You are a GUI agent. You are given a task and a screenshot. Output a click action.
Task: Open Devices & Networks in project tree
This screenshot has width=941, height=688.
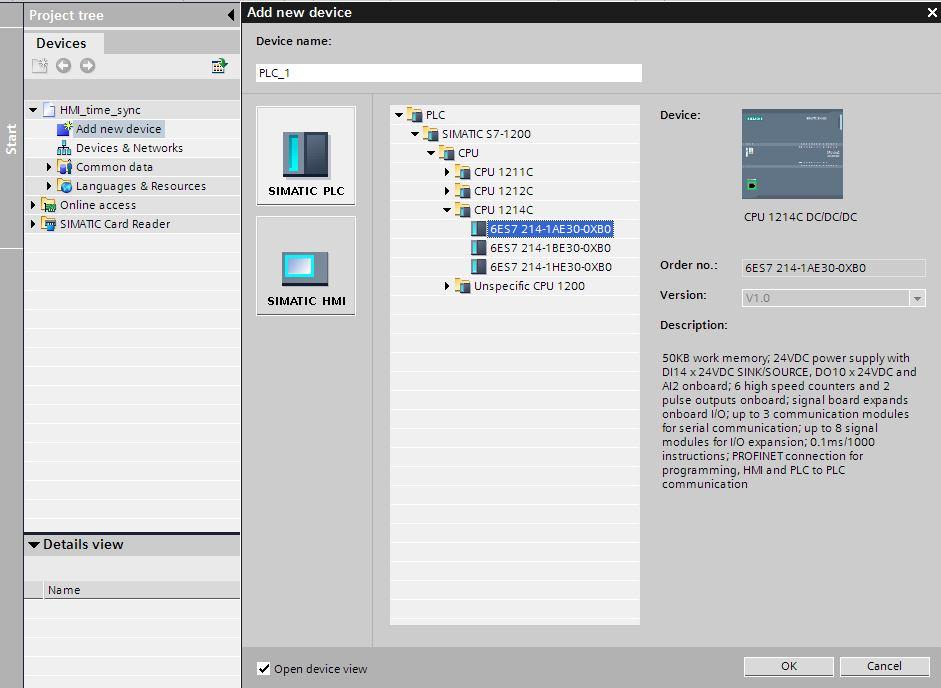[x=129, y=148]
